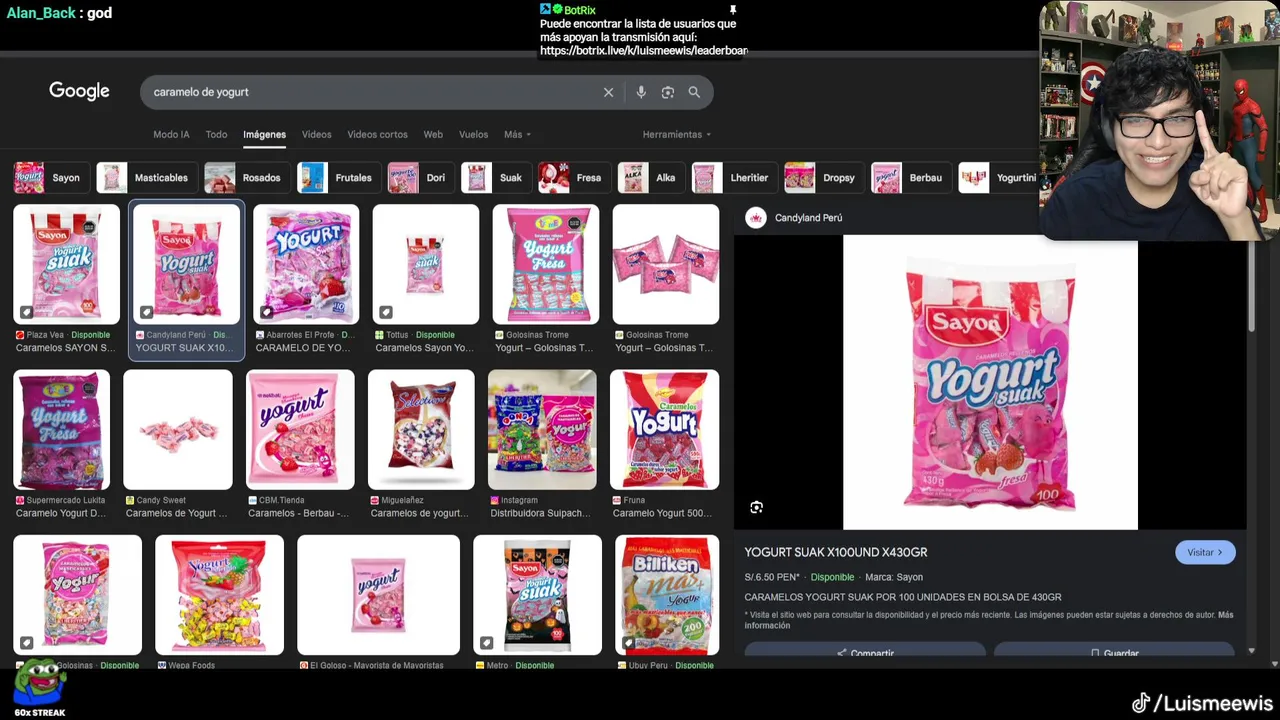
Task: Open the Candyland Perú source link
Action: (x=808, y=217)
